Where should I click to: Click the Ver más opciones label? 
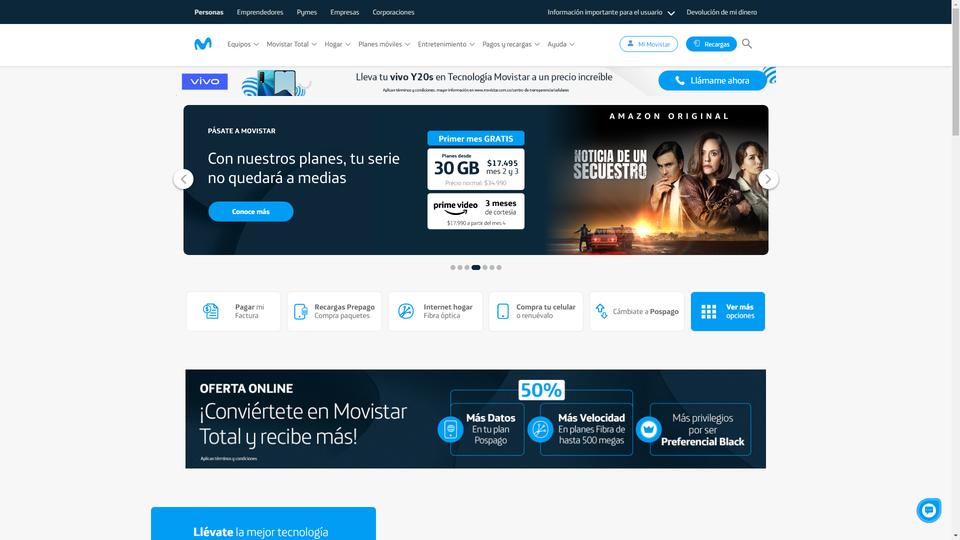point(740,311)
